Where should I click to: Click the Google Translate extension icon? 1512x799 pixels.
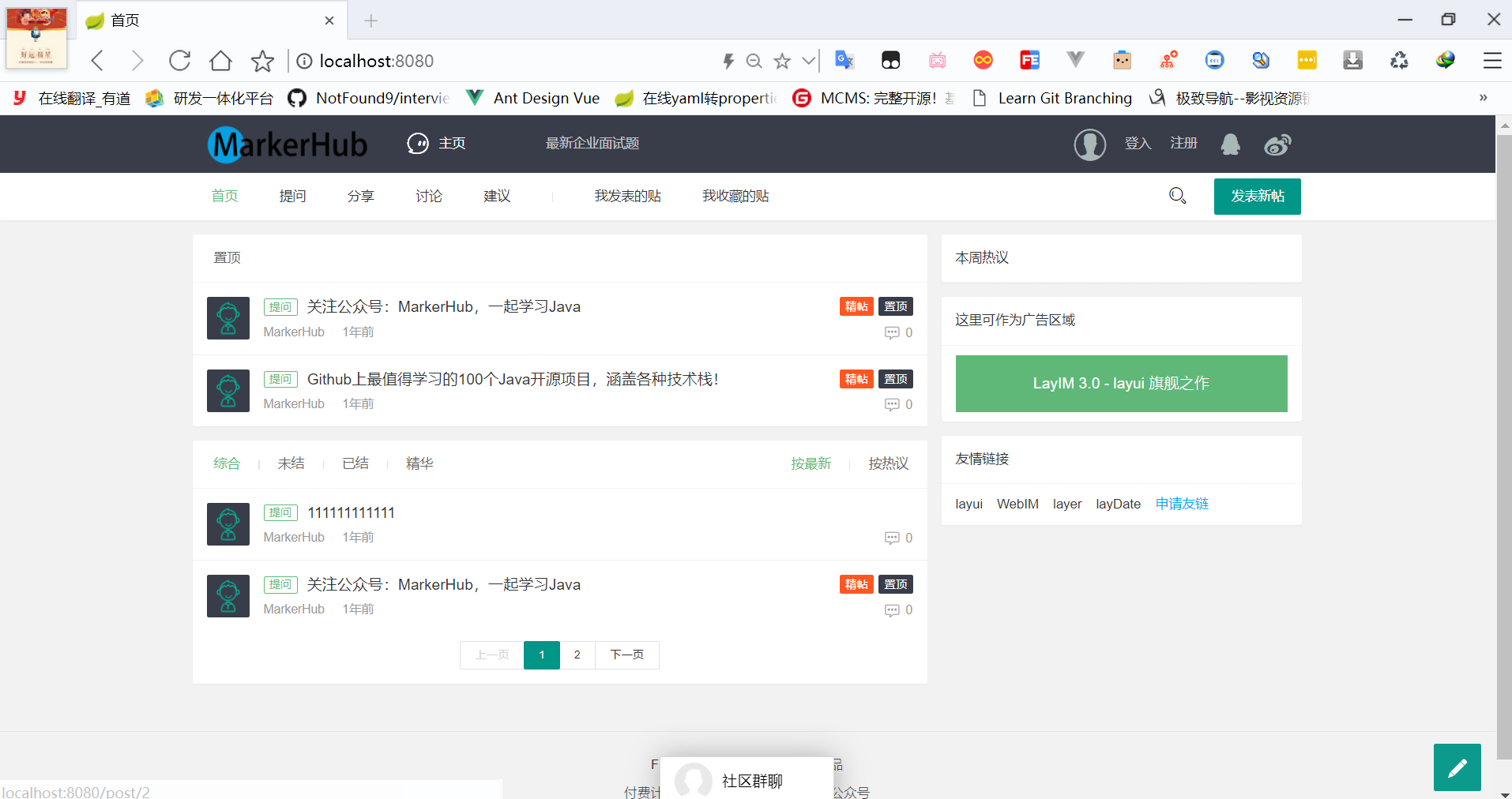click(x=844, y=60)
